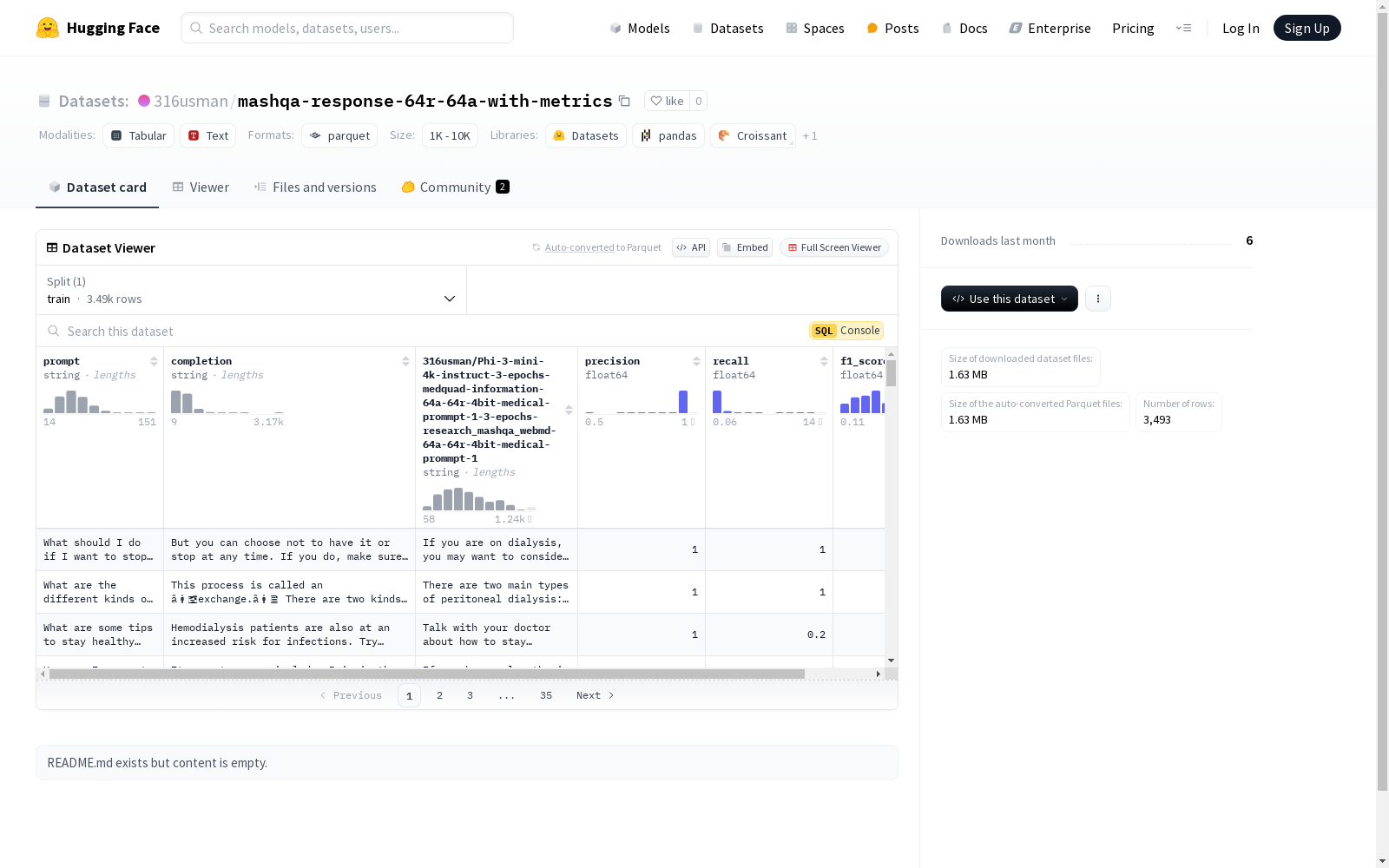Select the 'What should I do if I want to stop' cell
Screen dimensions: 1389x868
(100, 549)
